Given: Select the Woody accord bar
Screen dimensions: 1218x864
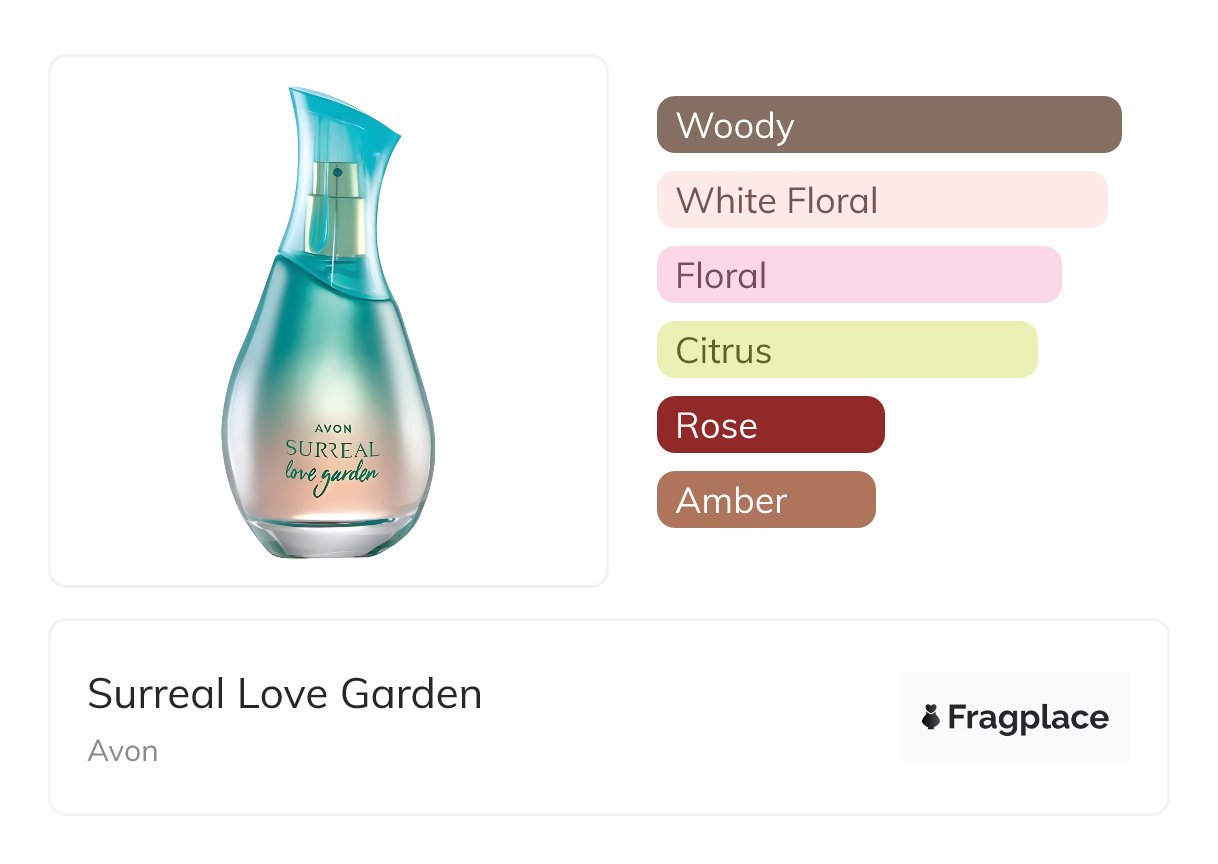Looking at the screenshot, I should click(x=888, y=125).
